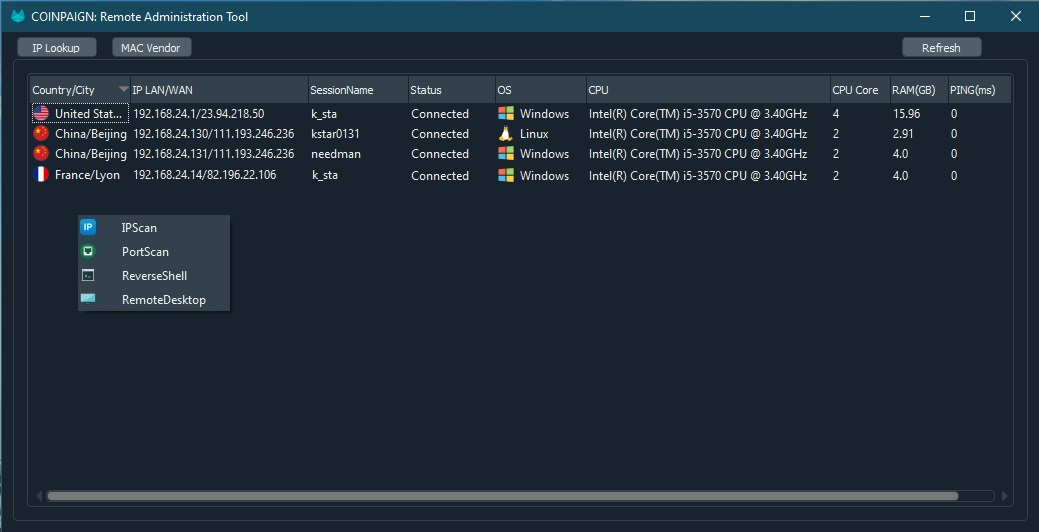Click the blue IP icon beside IPScan
This screenshot has width=1039, height=532.
(x=88, y=227)
